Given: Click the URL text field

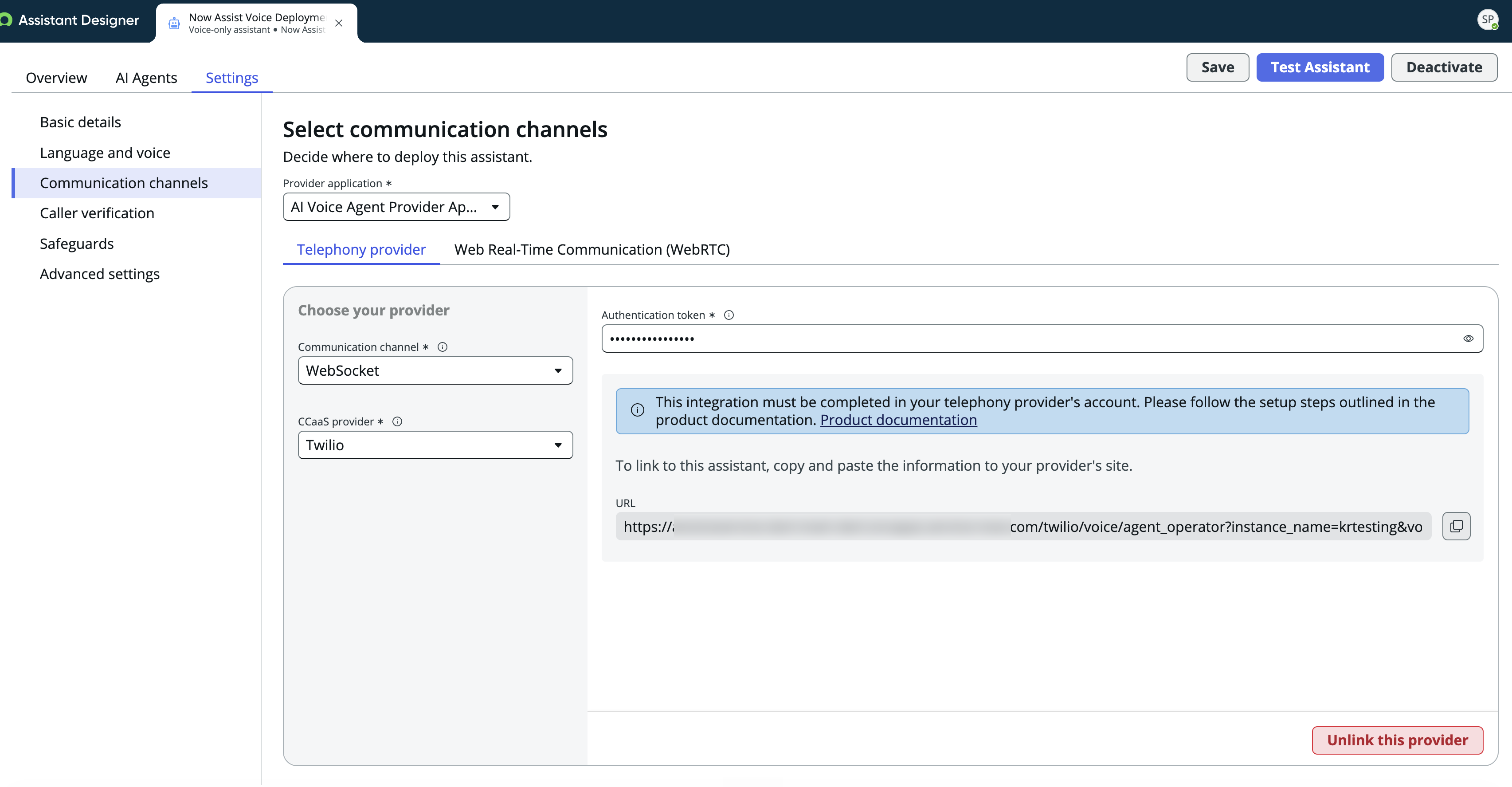Looking at the screenshot, I should point(1023,526).
